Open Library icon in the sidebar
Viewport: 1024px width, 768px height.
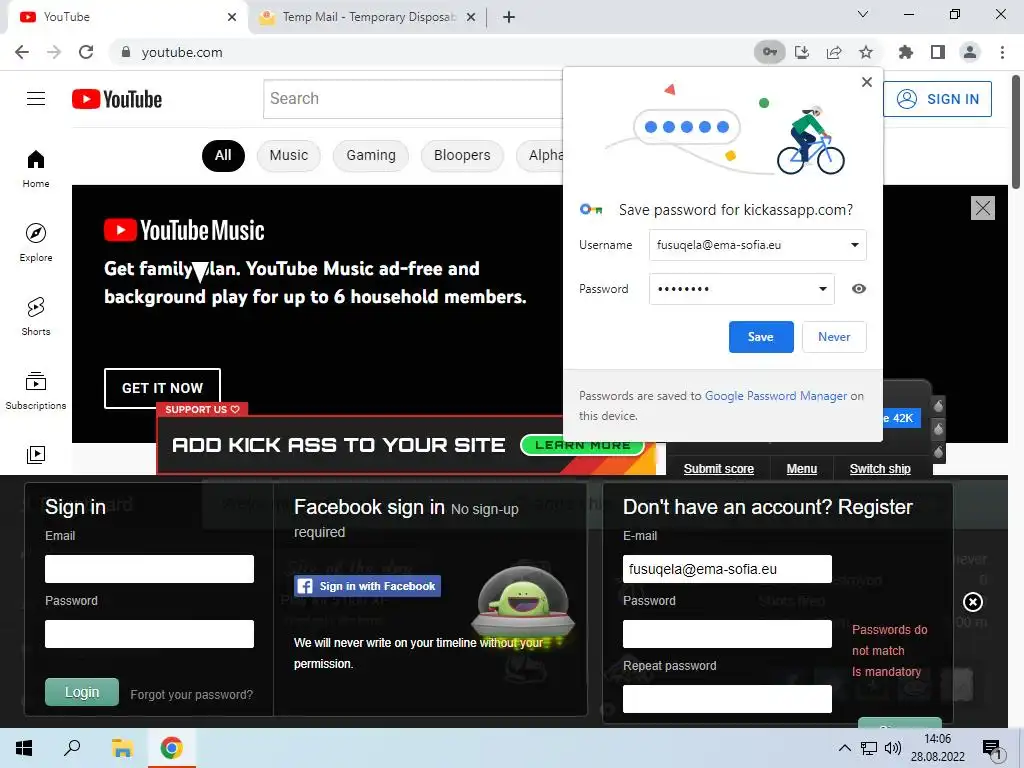point(36,455)
